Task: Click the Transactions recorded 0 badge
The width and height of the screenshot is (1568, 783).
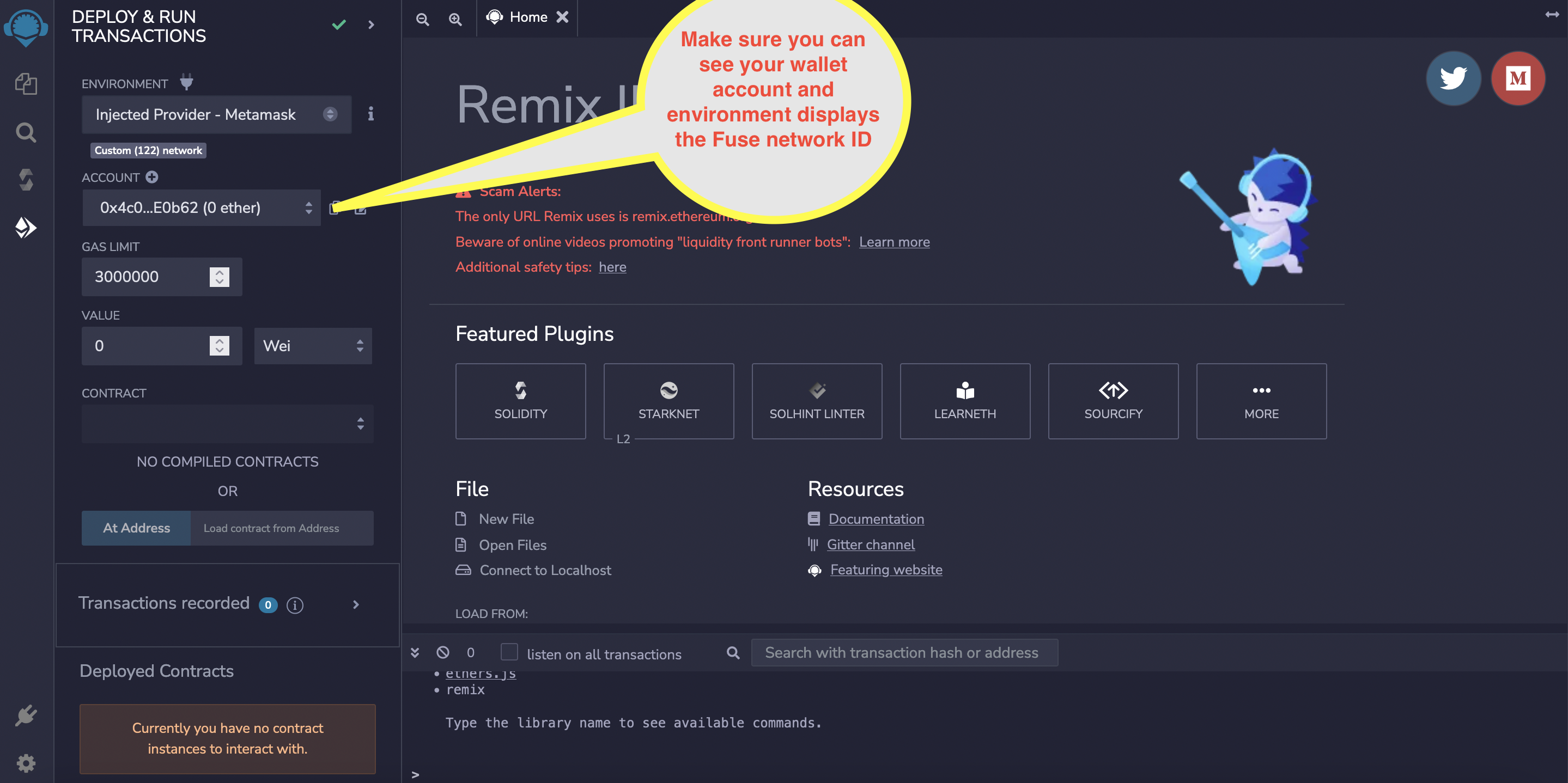Action: tap(268, 605)
